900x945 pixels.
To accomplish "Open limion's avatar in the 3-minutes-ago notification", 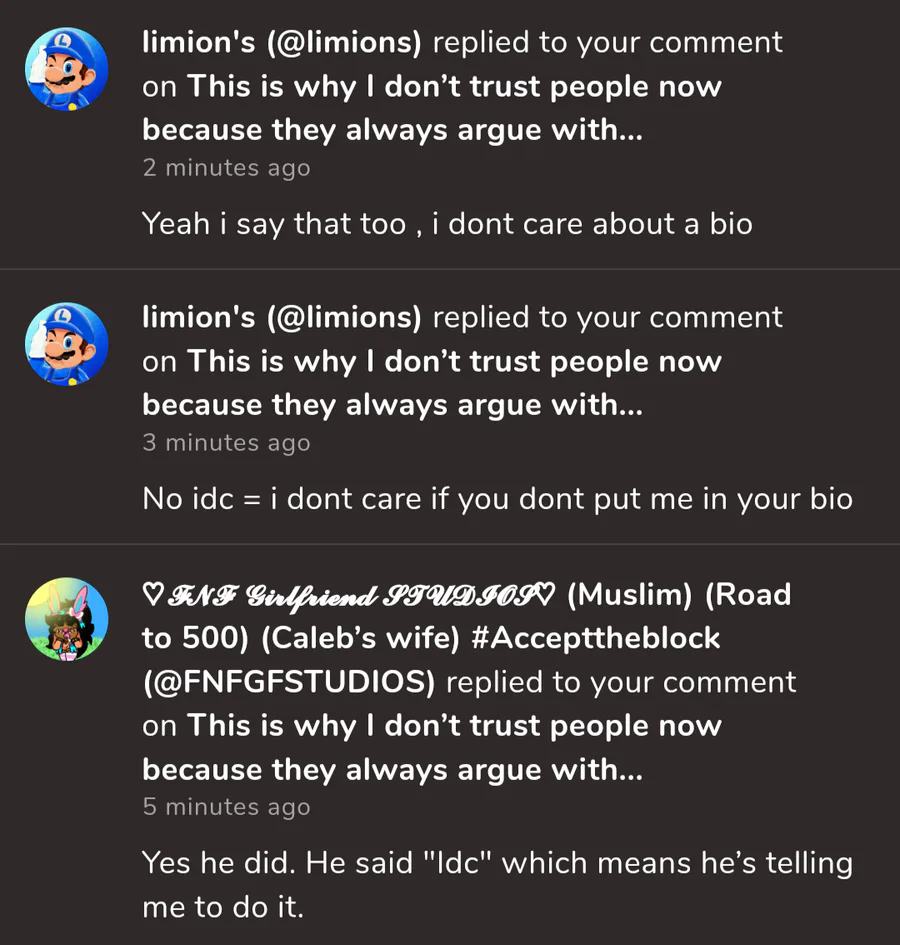I will [66, 344].
